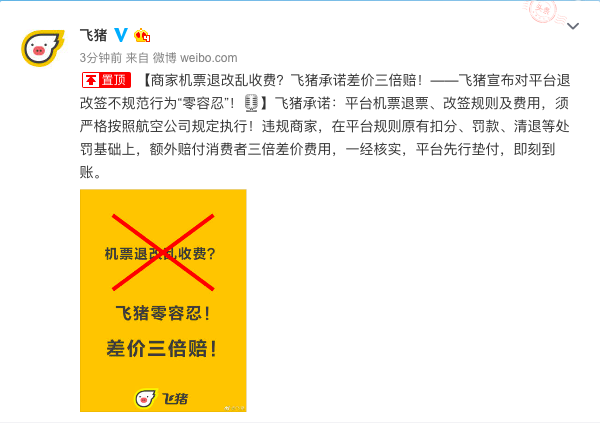This screenshot has width=600, height=426.
Task: Click the crossed-out 机票退改乱收费? poster text
Action: pos(160,253)
